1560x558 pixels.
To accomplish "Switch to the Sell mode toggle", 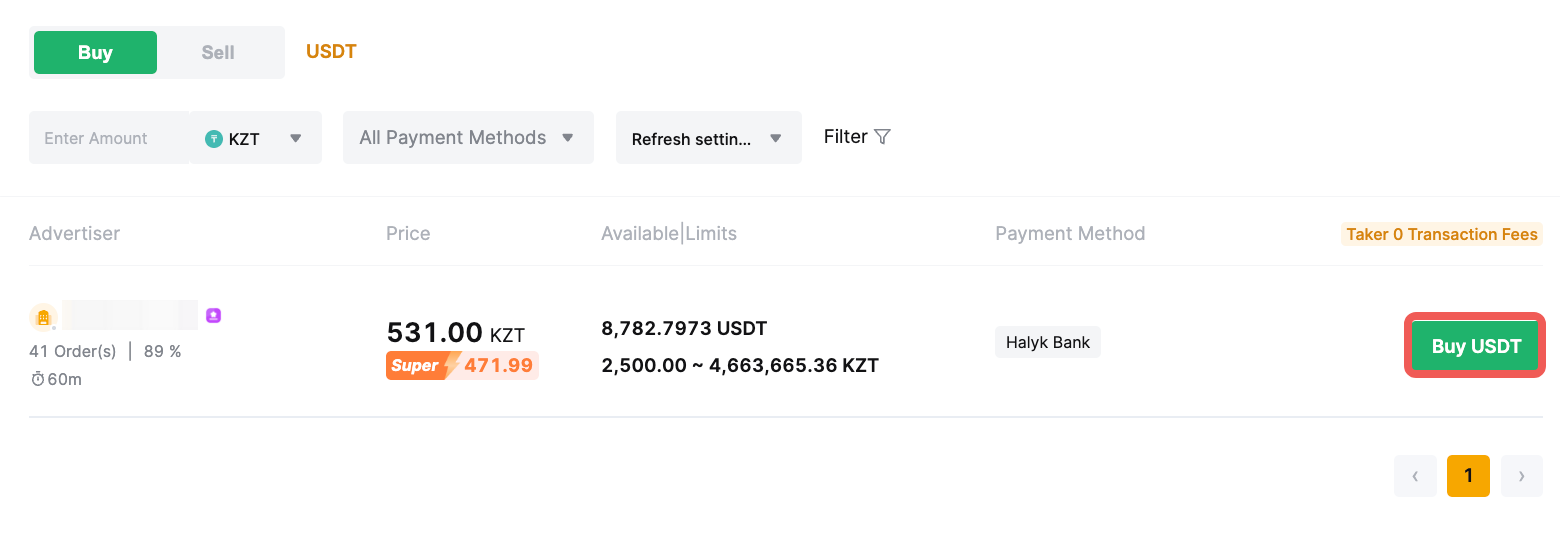I will click(218, 53).
